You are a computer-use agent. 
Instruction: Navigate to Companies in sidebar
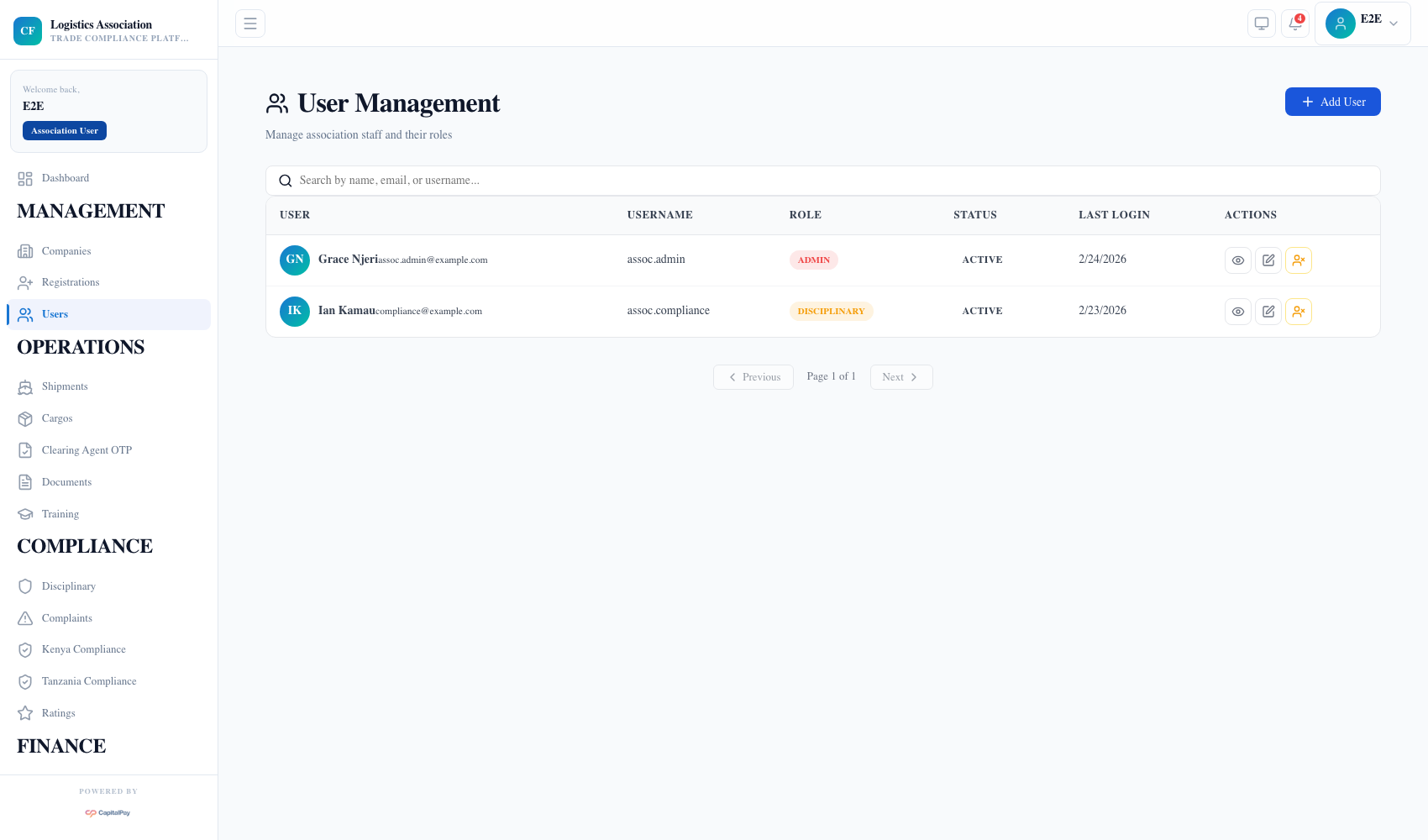pos(66,251)
